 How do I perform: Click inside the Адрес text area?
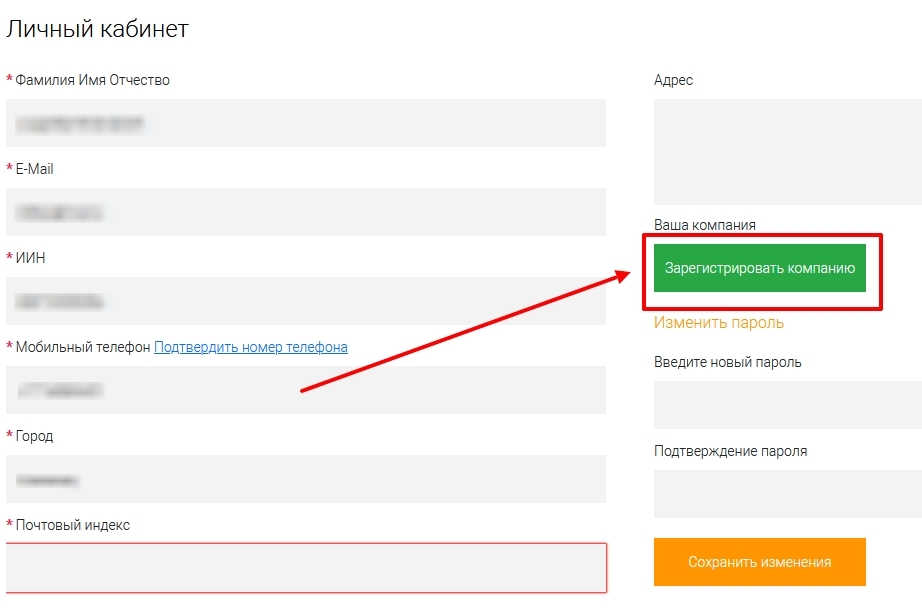pos(787,152)
